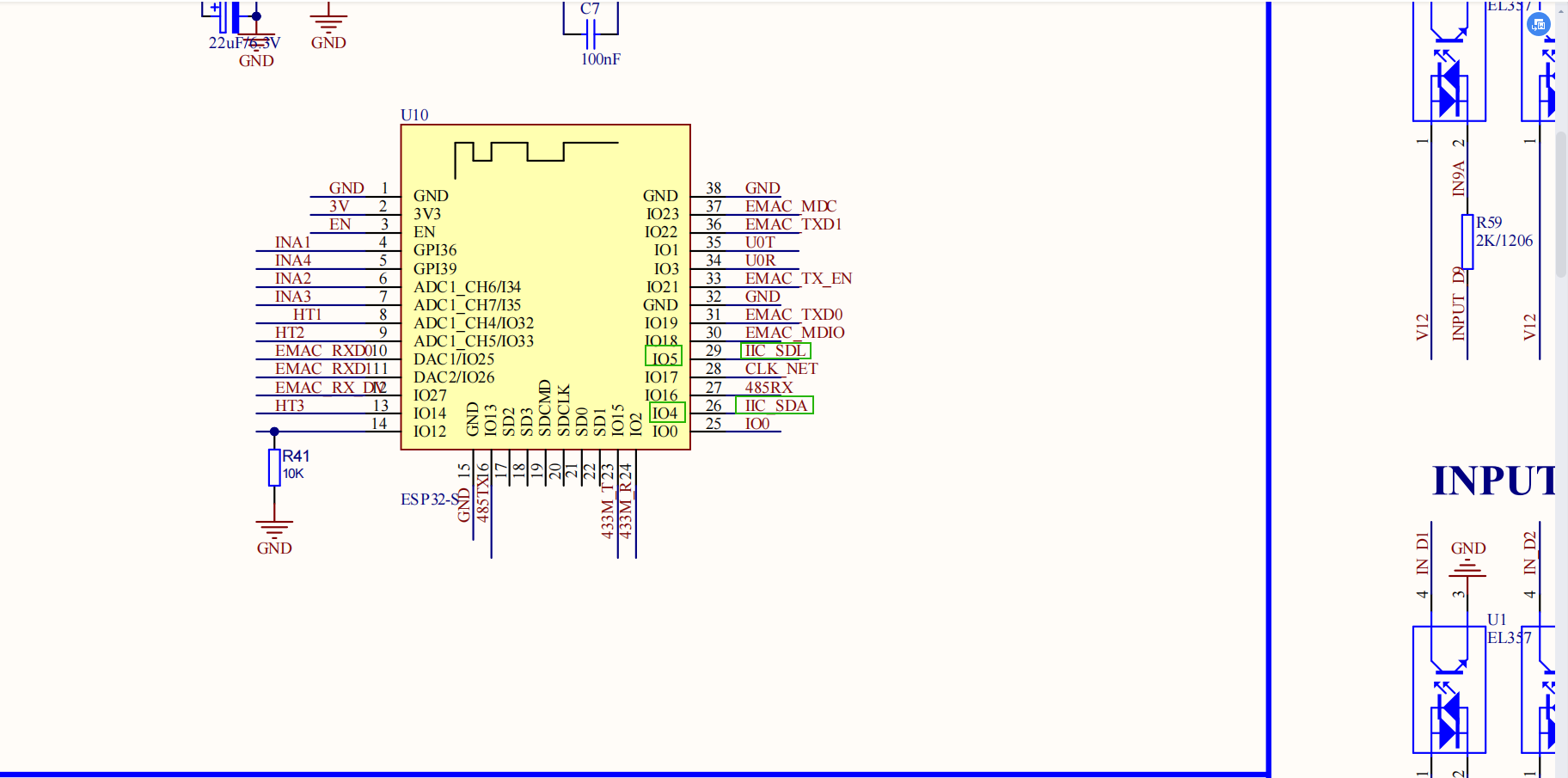Click the U10 component designator

point(414,115)
